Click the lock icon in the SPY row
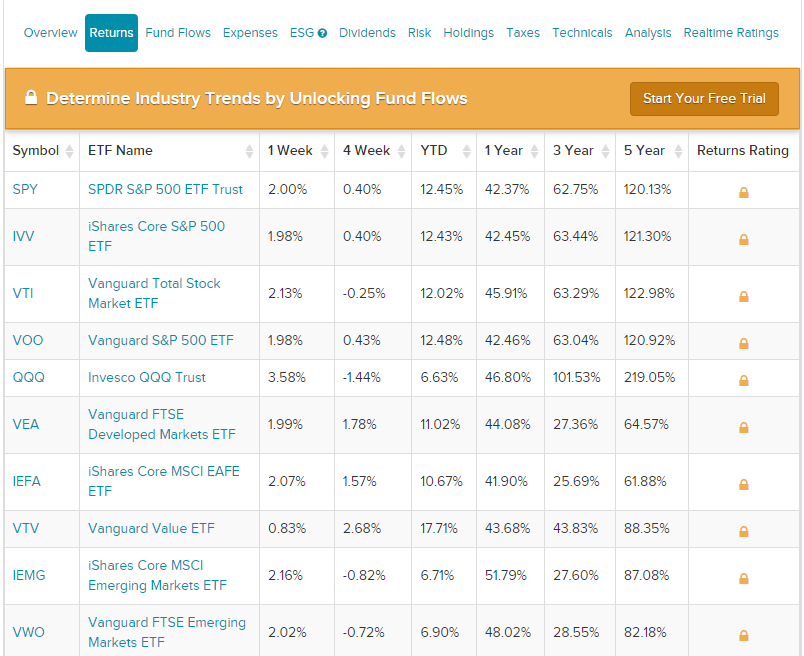The height and width of the screenshot is (656, 804). [x=743, y=192]
